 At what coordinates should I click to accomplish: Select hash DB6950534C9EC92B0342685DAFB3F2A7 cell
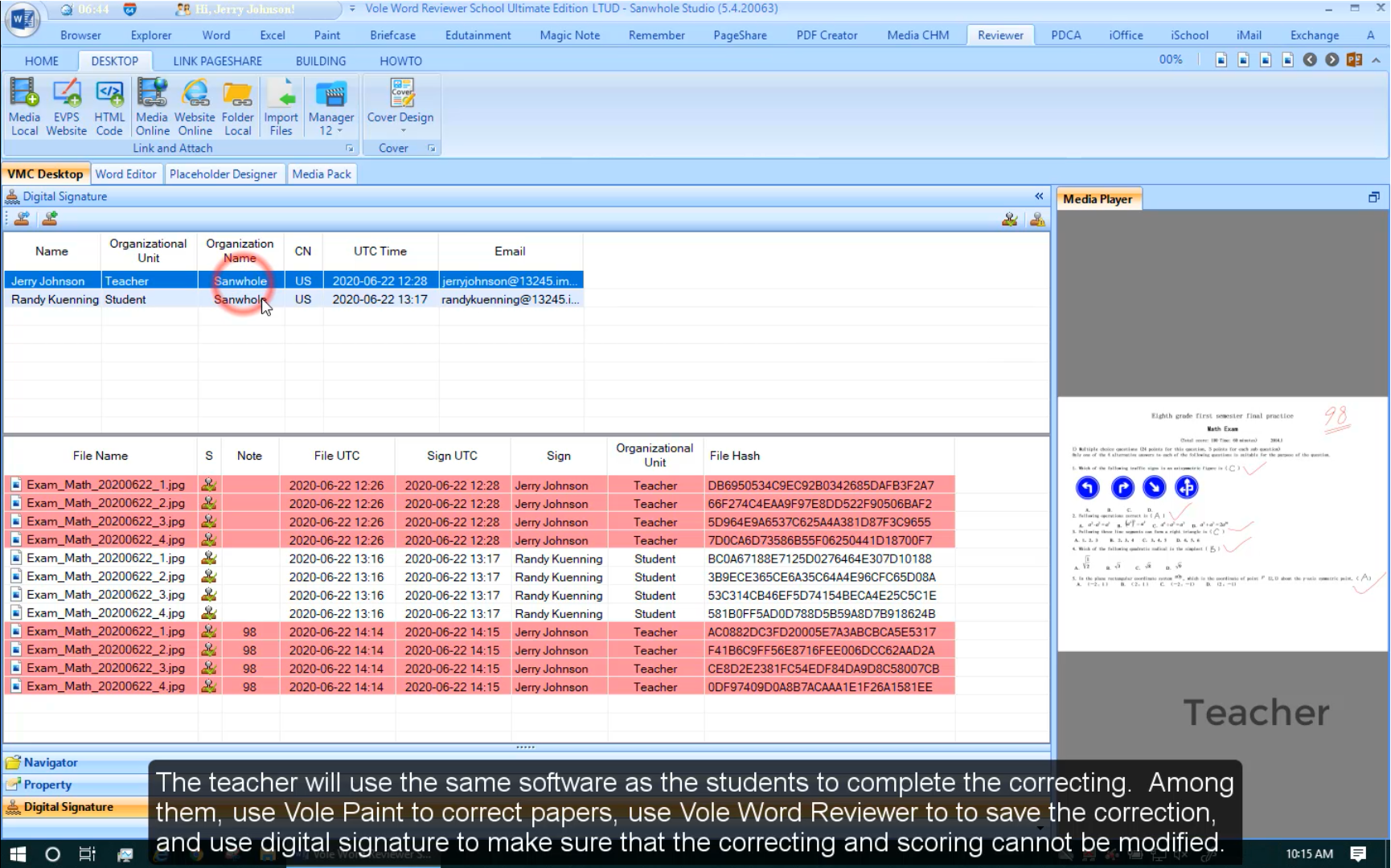pos(828,485)
